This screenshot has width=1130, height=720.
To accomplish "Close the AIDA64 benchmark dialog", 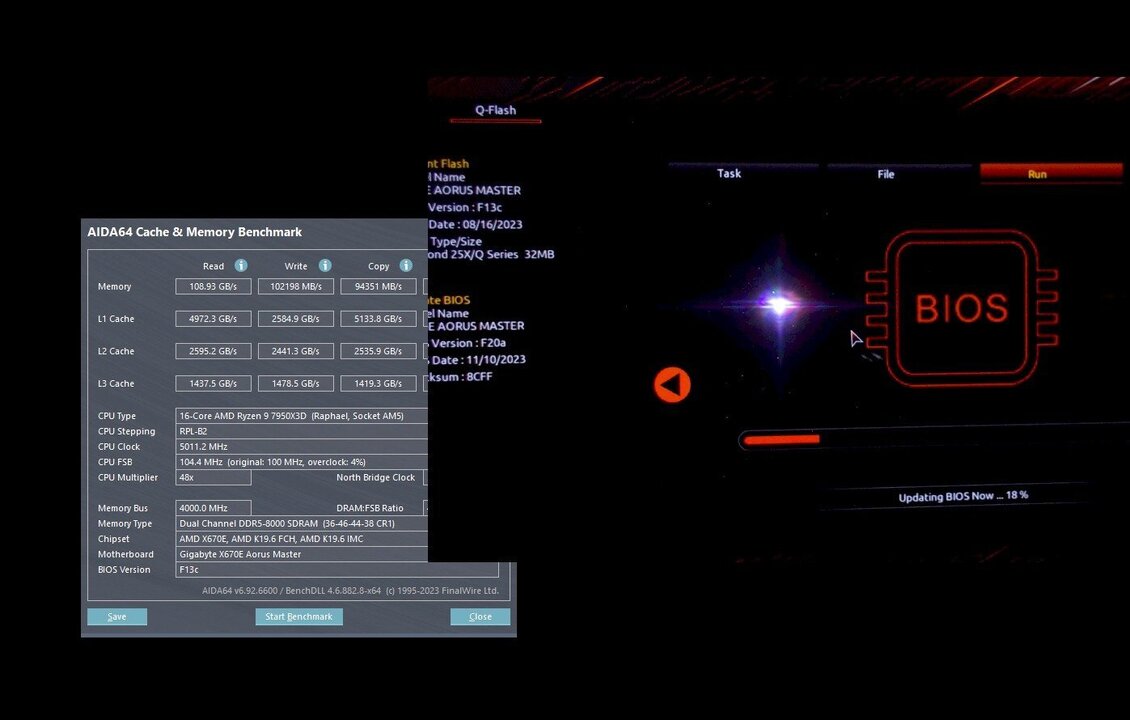I will click(480, 617).
